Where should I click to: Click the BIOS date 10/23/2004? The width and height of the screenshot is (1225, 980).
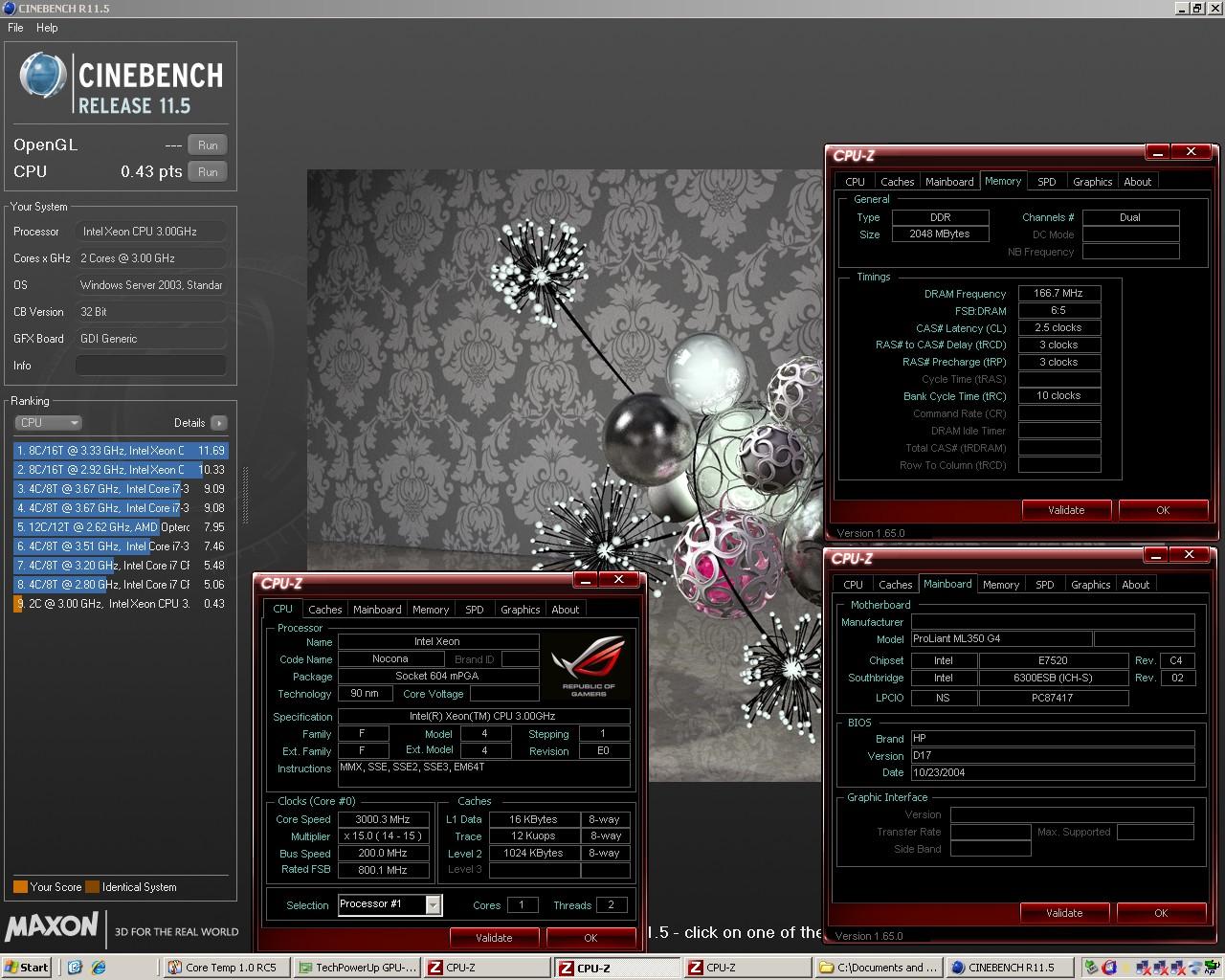click(1053, 772)
